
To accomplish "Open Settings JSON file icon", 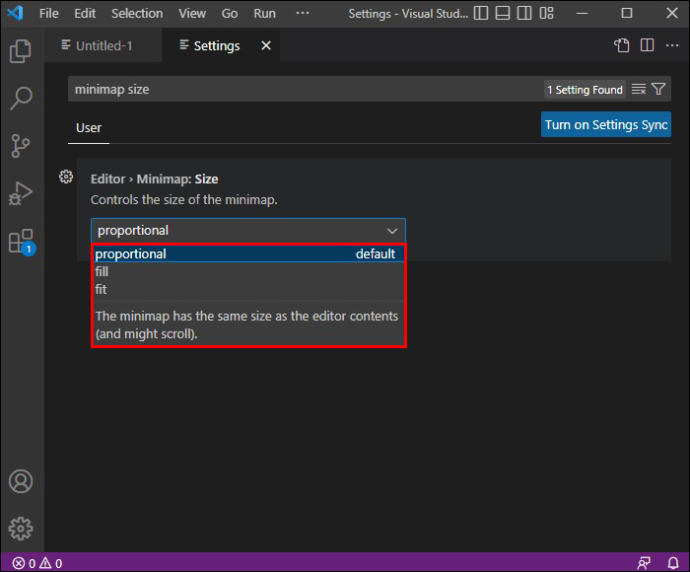I will [622, 45].
